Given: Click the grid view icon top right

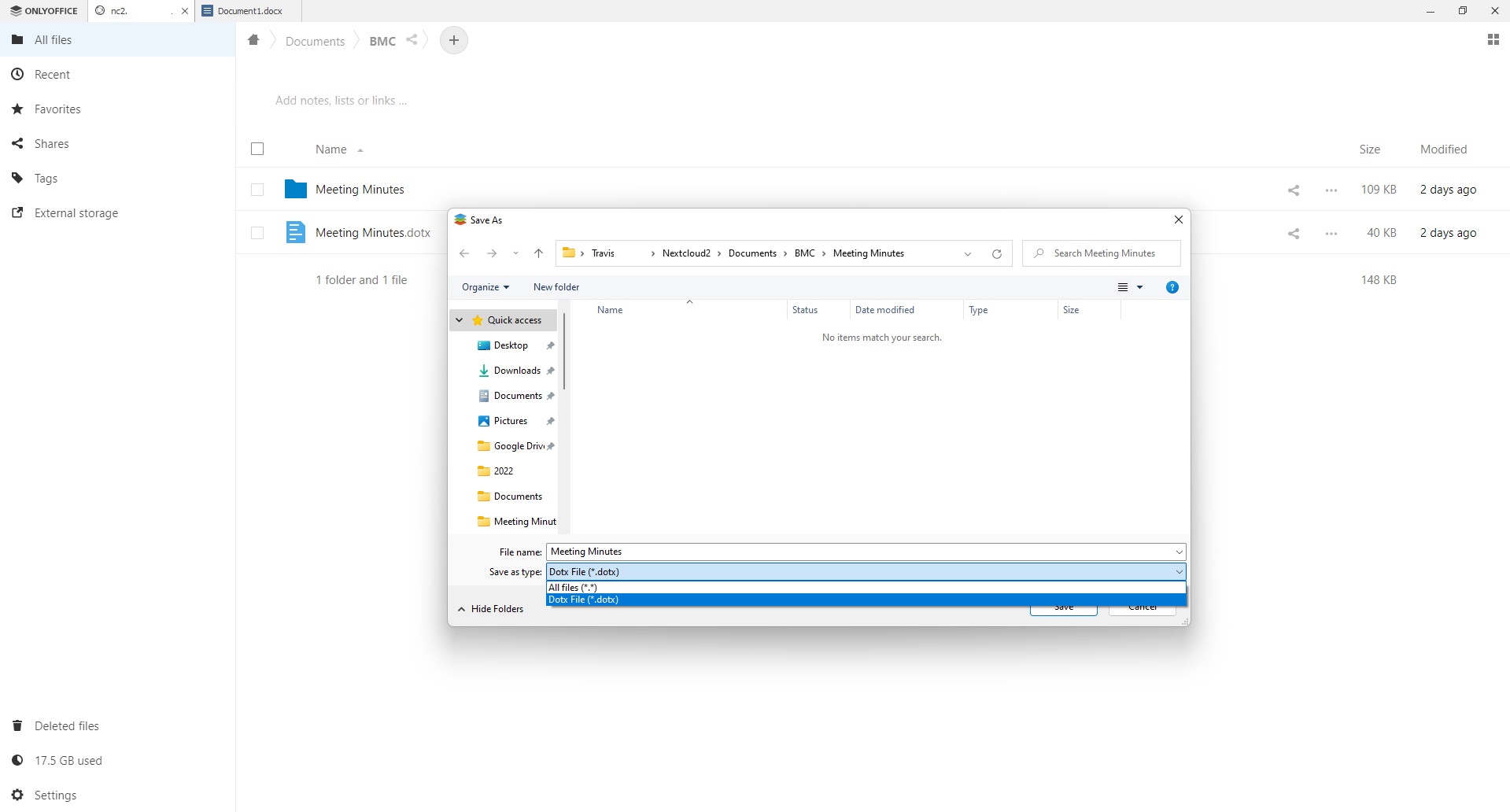Looking at the screenshot, I should 1493,39.
